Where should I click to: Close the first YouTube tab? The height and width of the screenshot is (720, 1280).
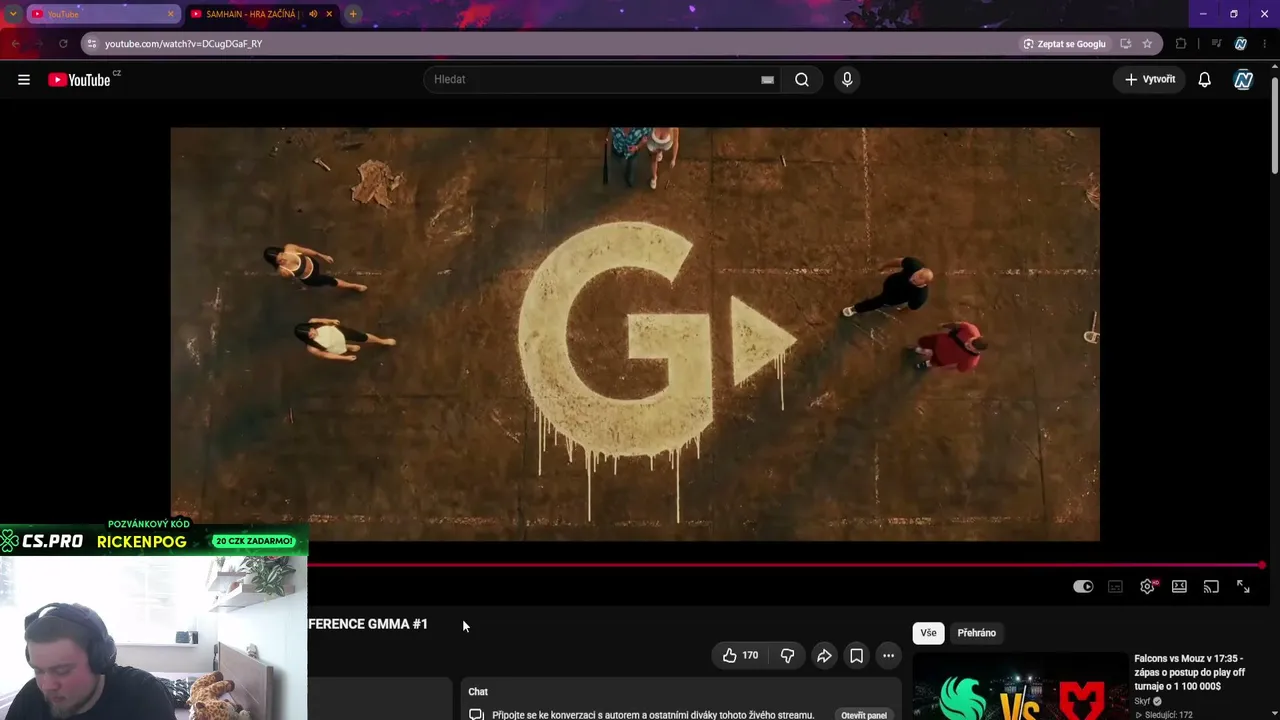170,14
